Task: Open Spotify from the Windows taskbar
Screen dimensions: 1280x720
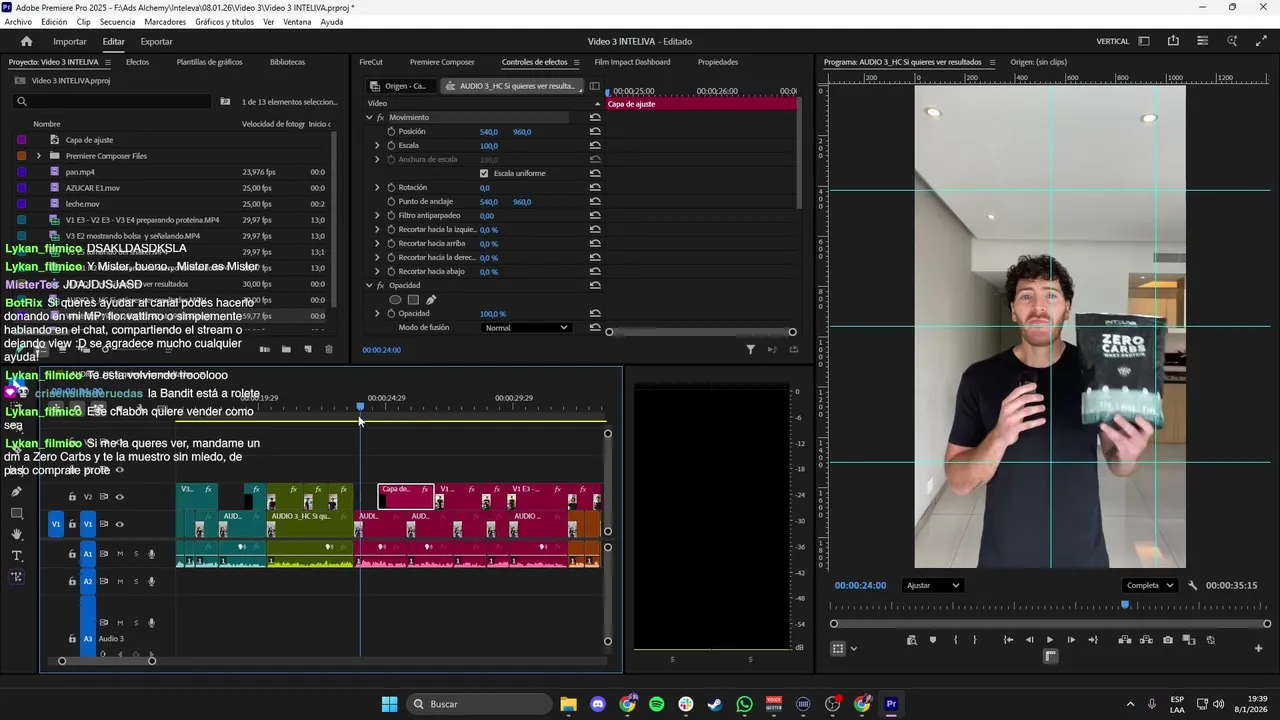Action: click(x=656, y=704)
